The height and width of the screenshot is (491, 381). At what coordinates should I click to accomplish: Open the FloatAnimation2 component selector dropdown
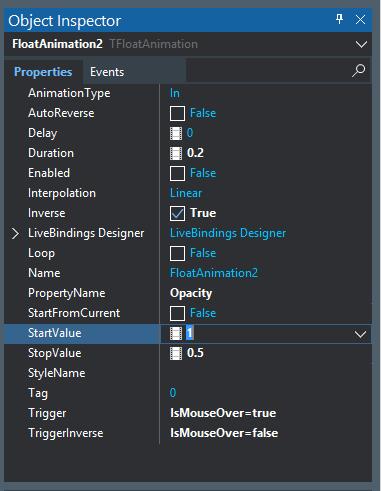click(x=361, y=44)
